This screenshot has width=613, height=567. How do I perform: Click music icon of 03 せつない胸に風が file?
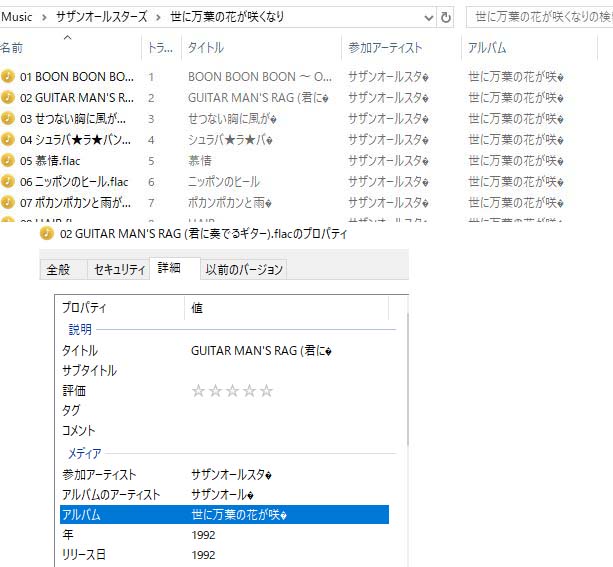point(7,118)
